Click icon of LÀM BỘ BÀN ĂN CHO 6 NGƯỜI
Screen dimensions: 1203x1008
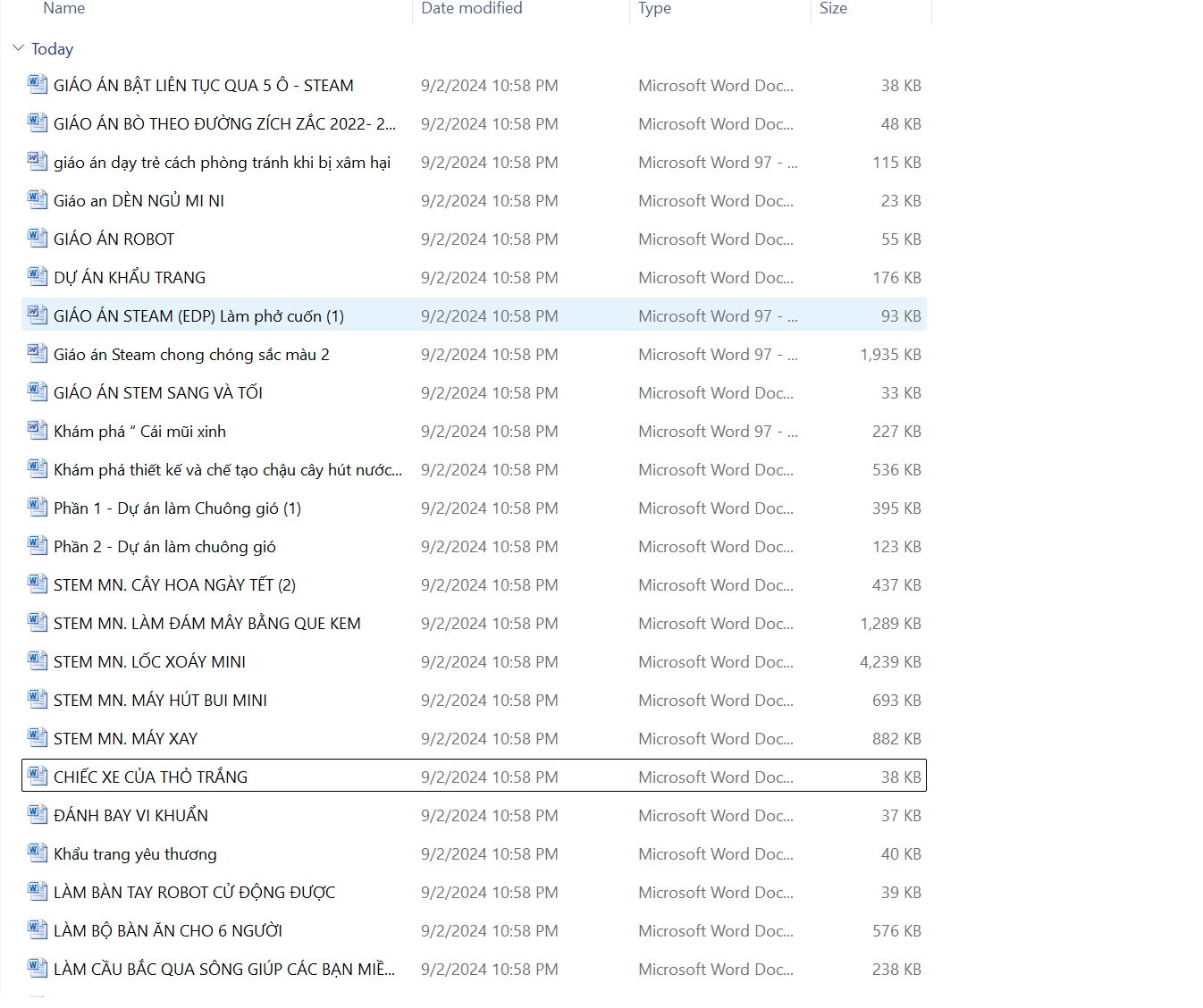[38, 930]
